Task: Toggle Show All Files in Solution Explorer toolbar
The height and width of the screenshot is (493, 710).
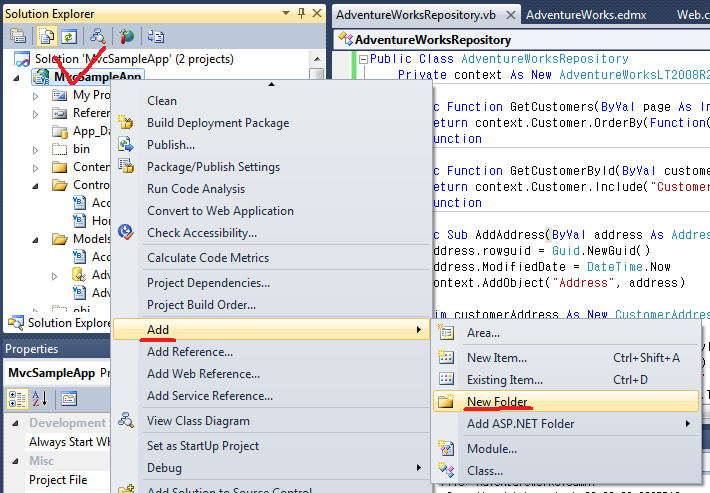Action: (x=46, y=36)
